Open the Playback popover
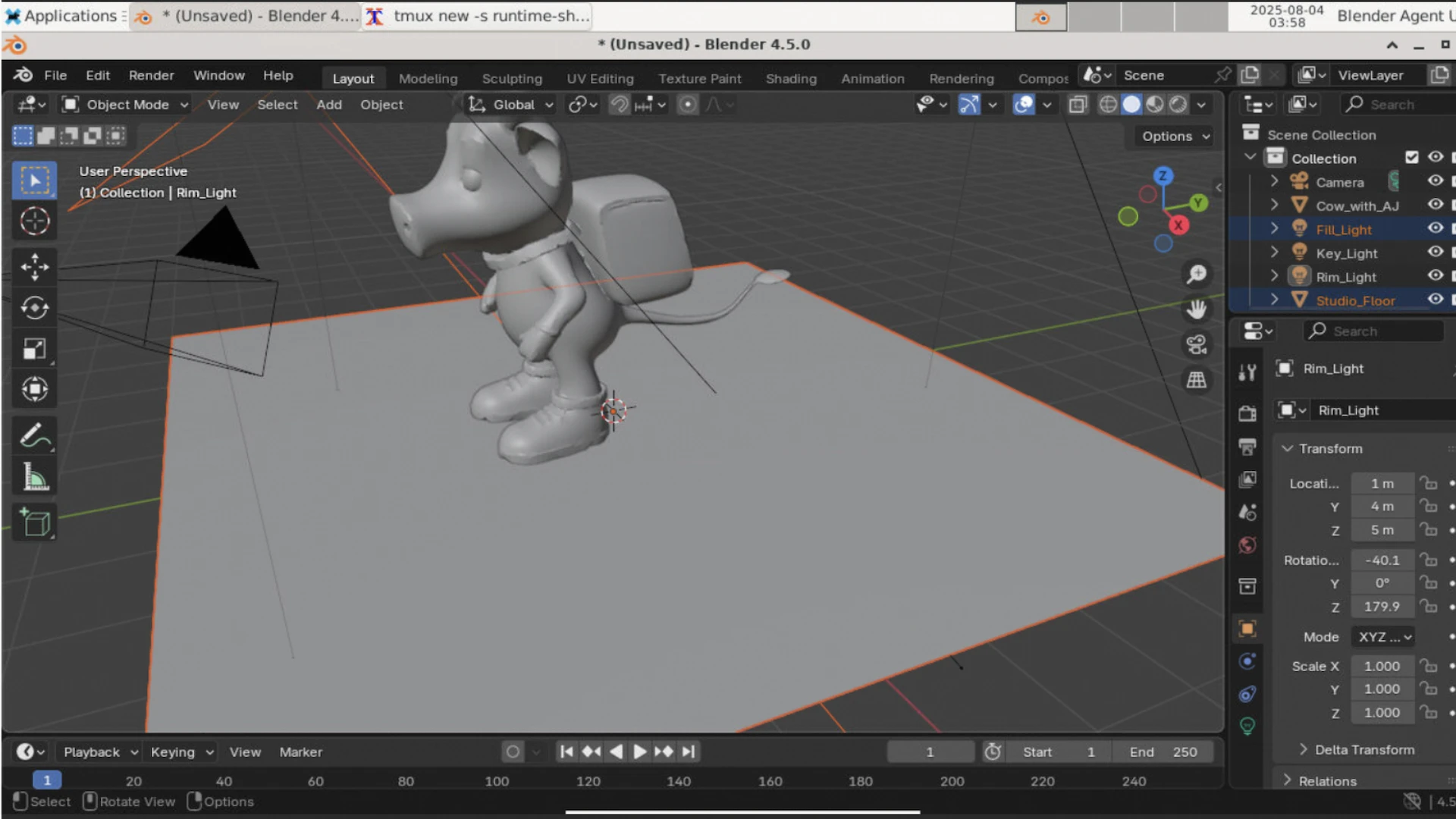Image resolution: width=1456 pixels, height=819 pixels. [99, 752]
